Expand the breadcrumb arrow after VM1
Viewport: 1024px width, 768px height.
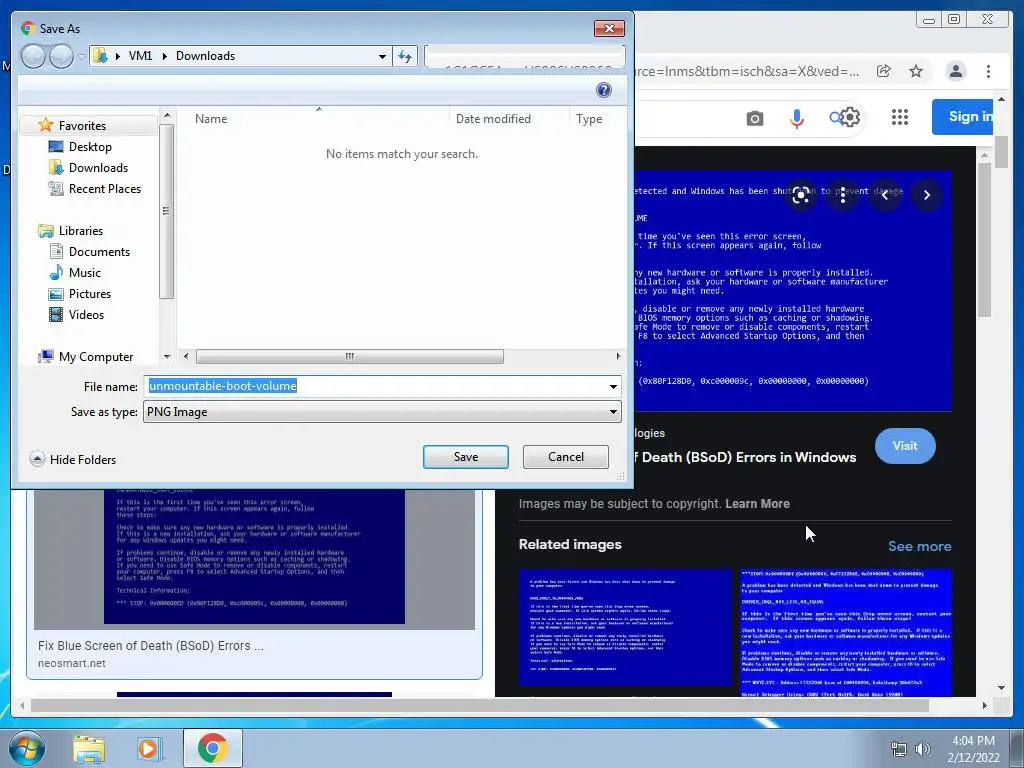pyautogui.click(x=164, y=56)
